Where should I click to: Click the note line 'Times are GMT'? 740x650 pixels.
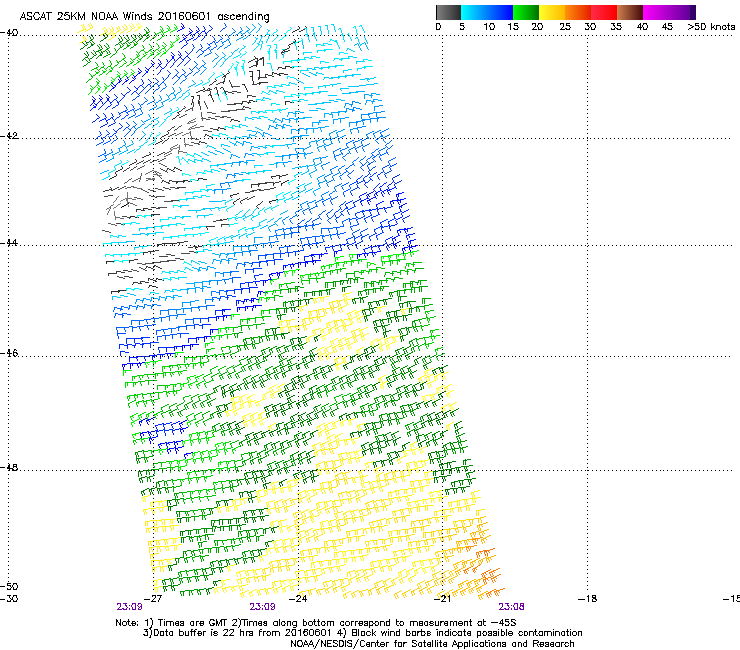pyautogui.click(x=193, y=623)
